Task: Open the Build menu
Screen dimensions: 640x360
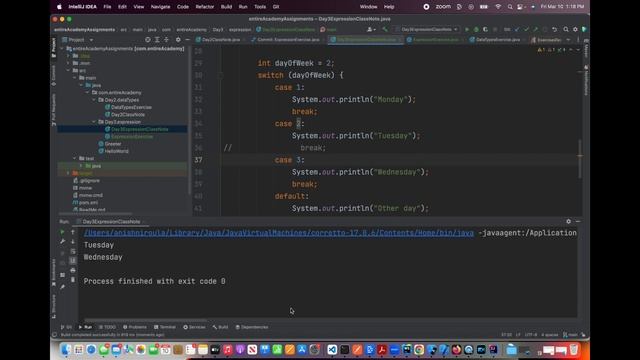Action: [226, 7]
